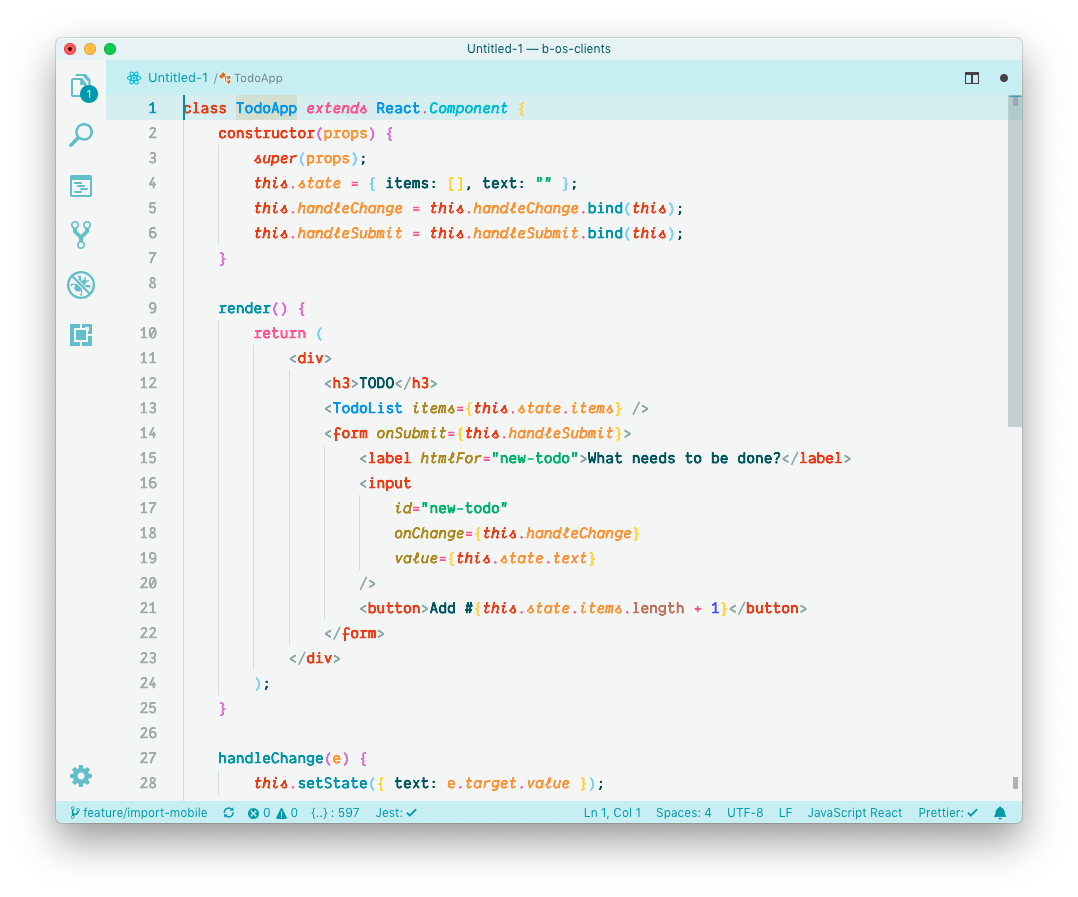Open the Extensions view icon
Screen dimensions: 1078x897
coord(81,335)
